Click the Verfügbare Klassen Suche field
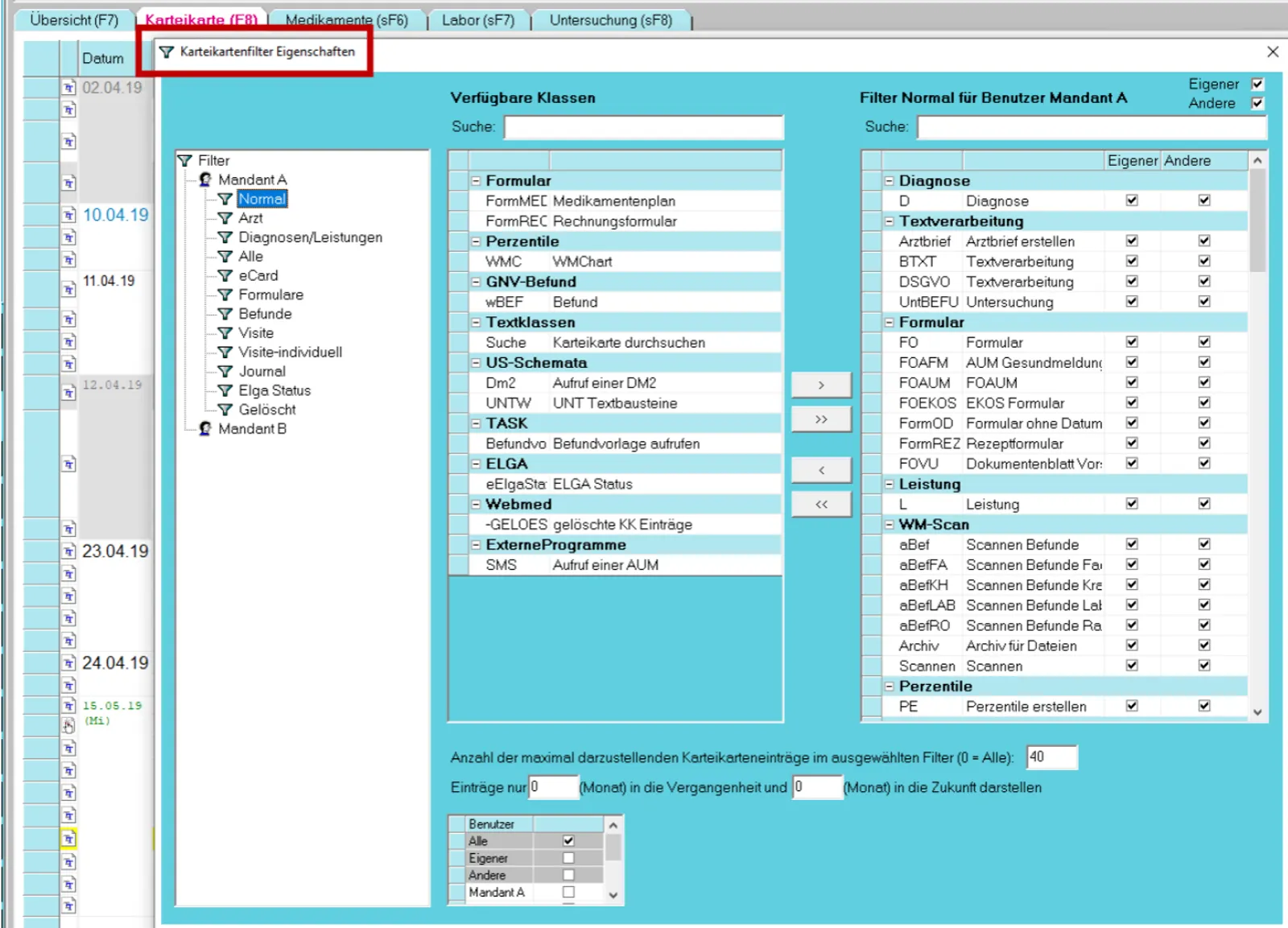The width and height of the screenshot is (1288, 928). tap(644, 127)
